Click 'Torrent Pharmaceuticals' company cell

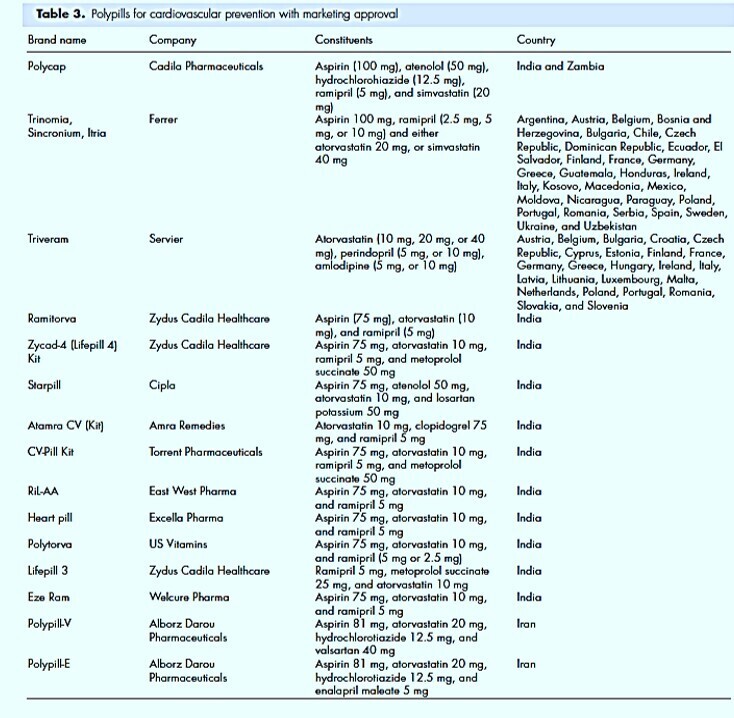tap(206, 452)
